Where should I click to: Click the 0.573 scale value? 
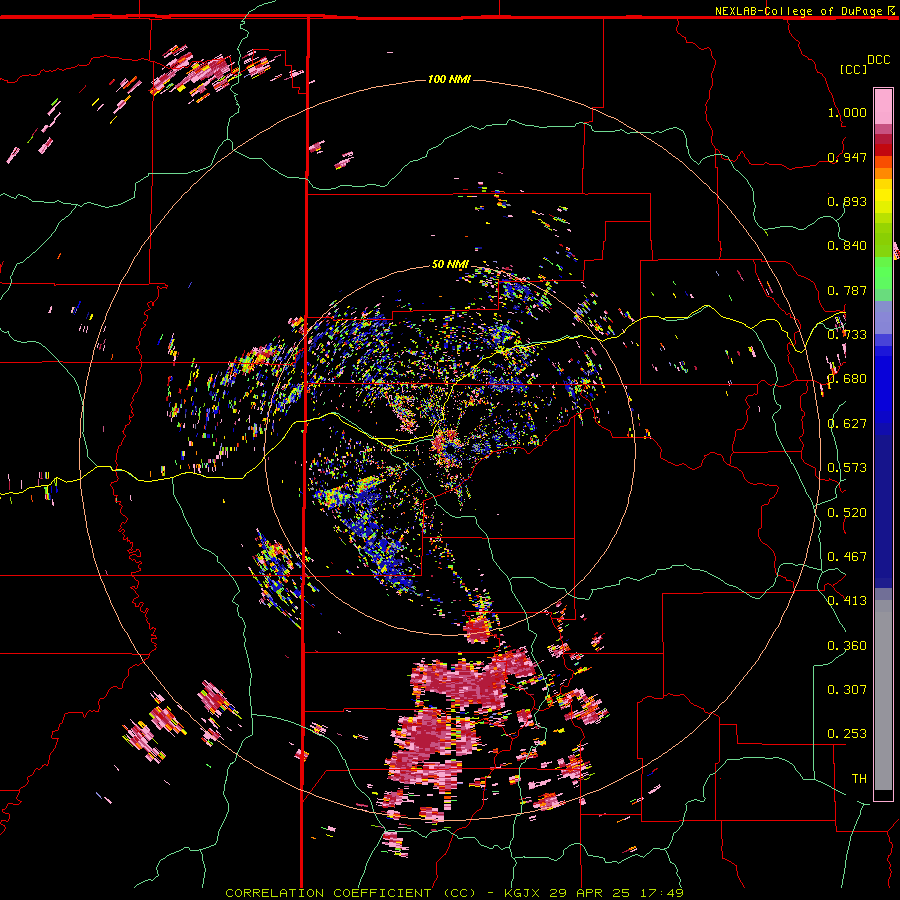point(847,468)
